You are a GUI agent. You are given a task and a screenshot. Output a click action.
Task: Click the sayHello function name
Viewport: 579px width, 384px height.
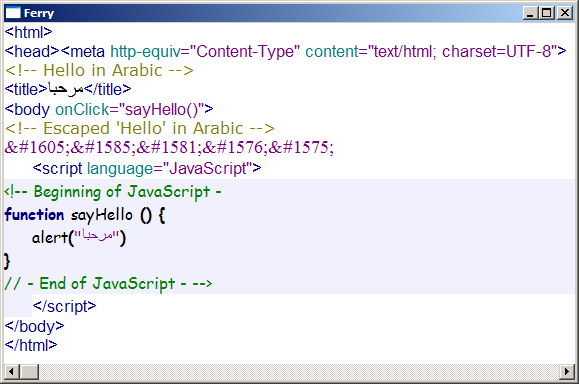click(102, 215)
